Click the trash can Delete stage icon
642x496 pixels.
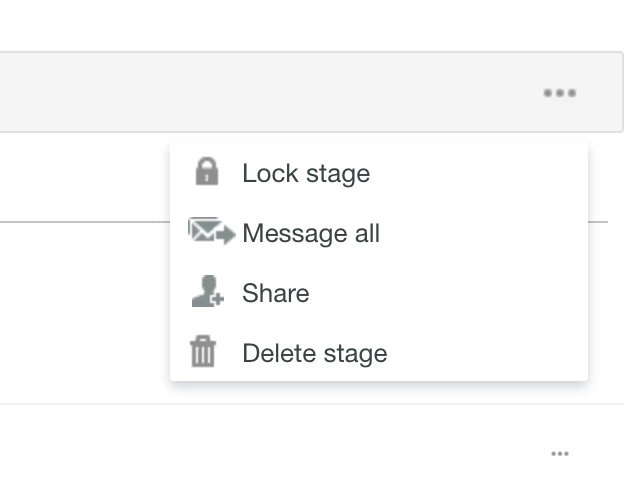(x=203, y=352)
